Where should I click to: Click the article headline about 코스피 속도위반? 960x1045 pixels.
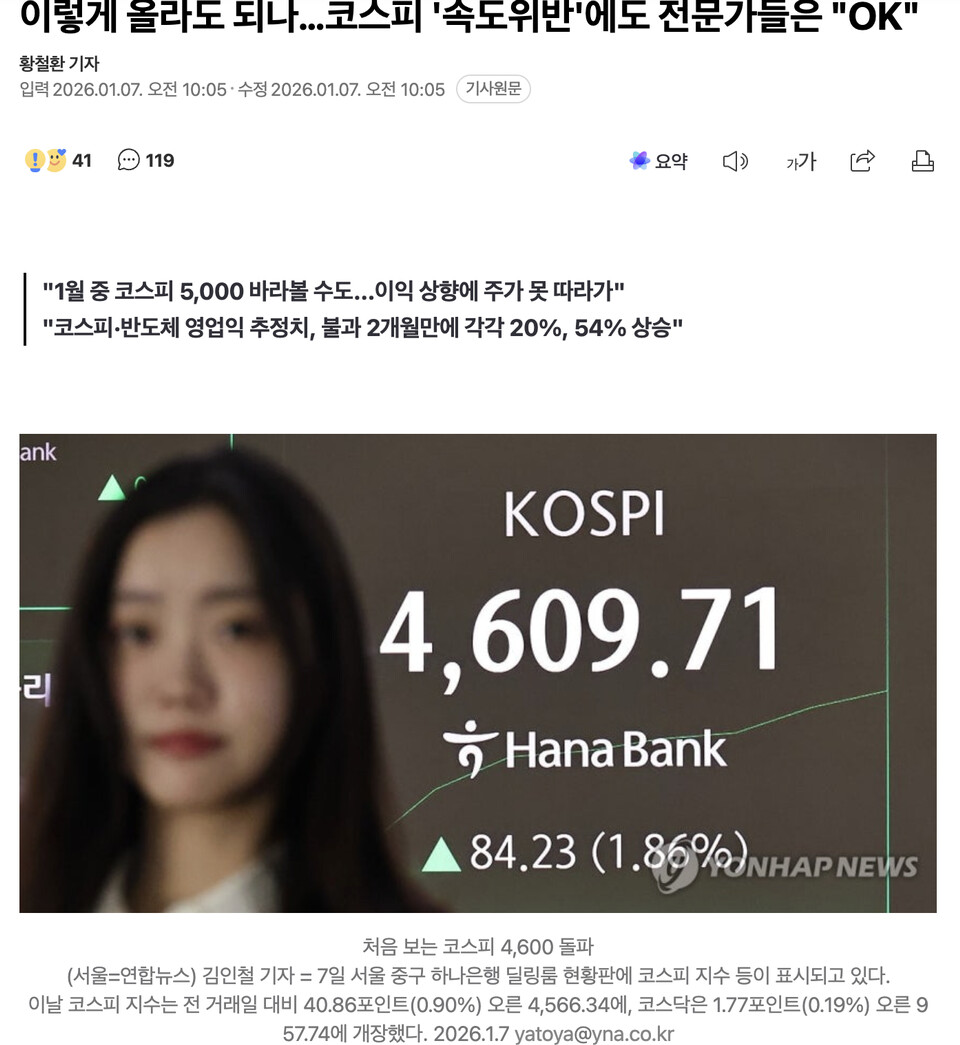469,16
